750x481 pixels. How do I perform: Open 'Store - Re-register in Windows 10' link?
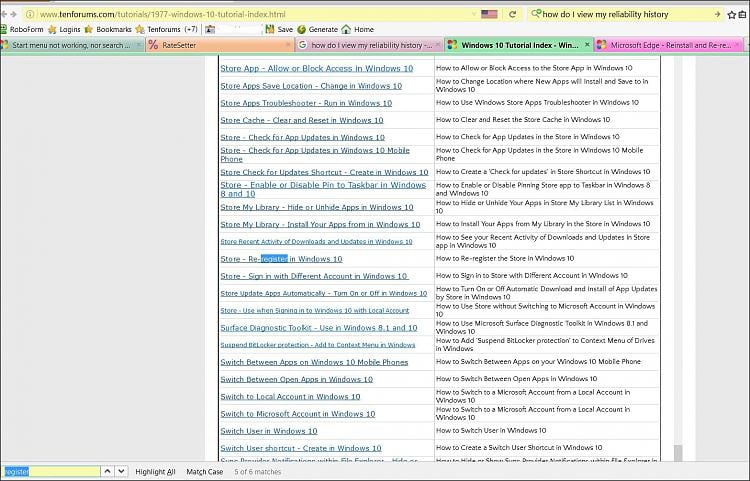point(281,259)
